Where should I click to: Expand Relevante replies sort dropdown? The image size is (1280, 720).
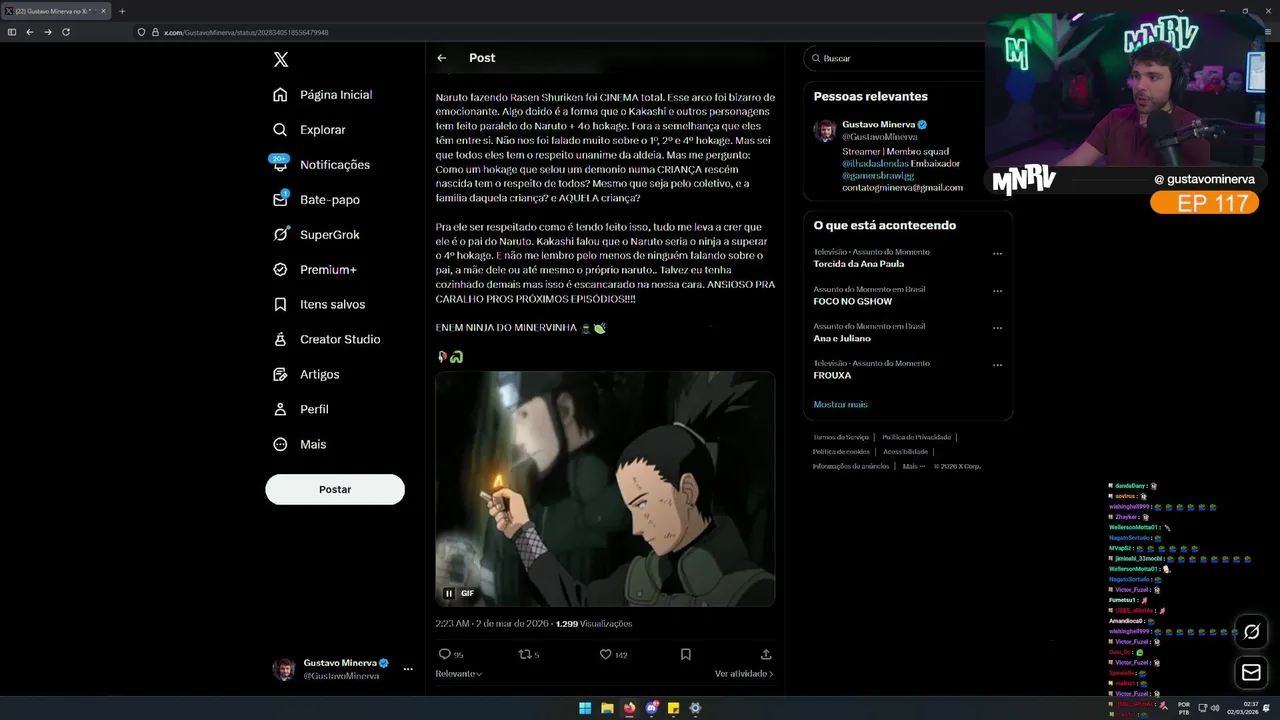[459, 674]
